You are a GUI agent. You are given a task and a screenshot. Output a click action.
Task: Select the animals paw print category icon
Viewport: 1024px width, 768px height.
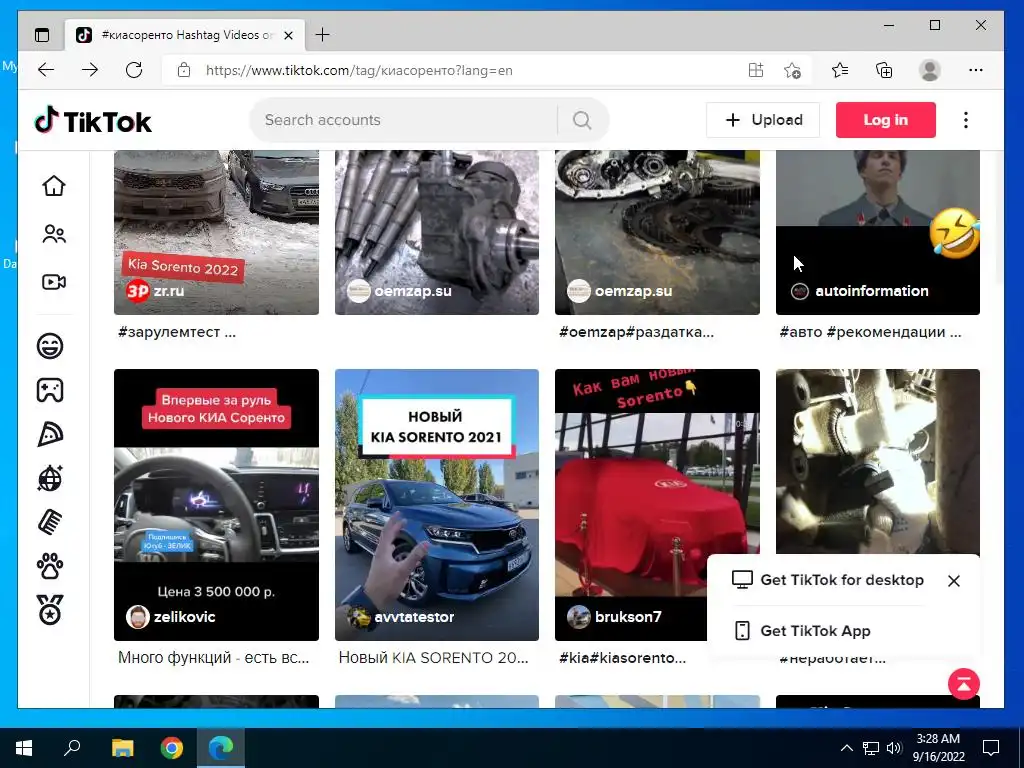coord(50,567)
